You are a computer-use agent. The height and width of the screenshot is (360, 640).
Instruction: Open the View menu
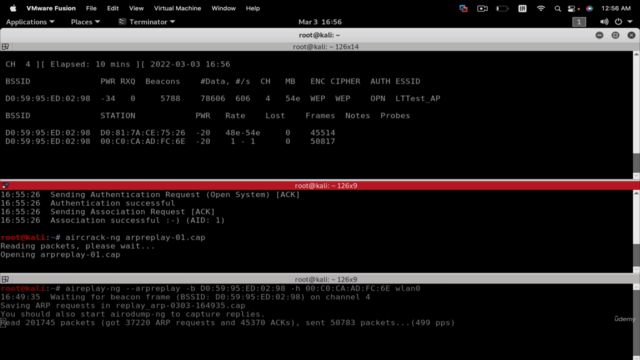(x=136, y=8)
